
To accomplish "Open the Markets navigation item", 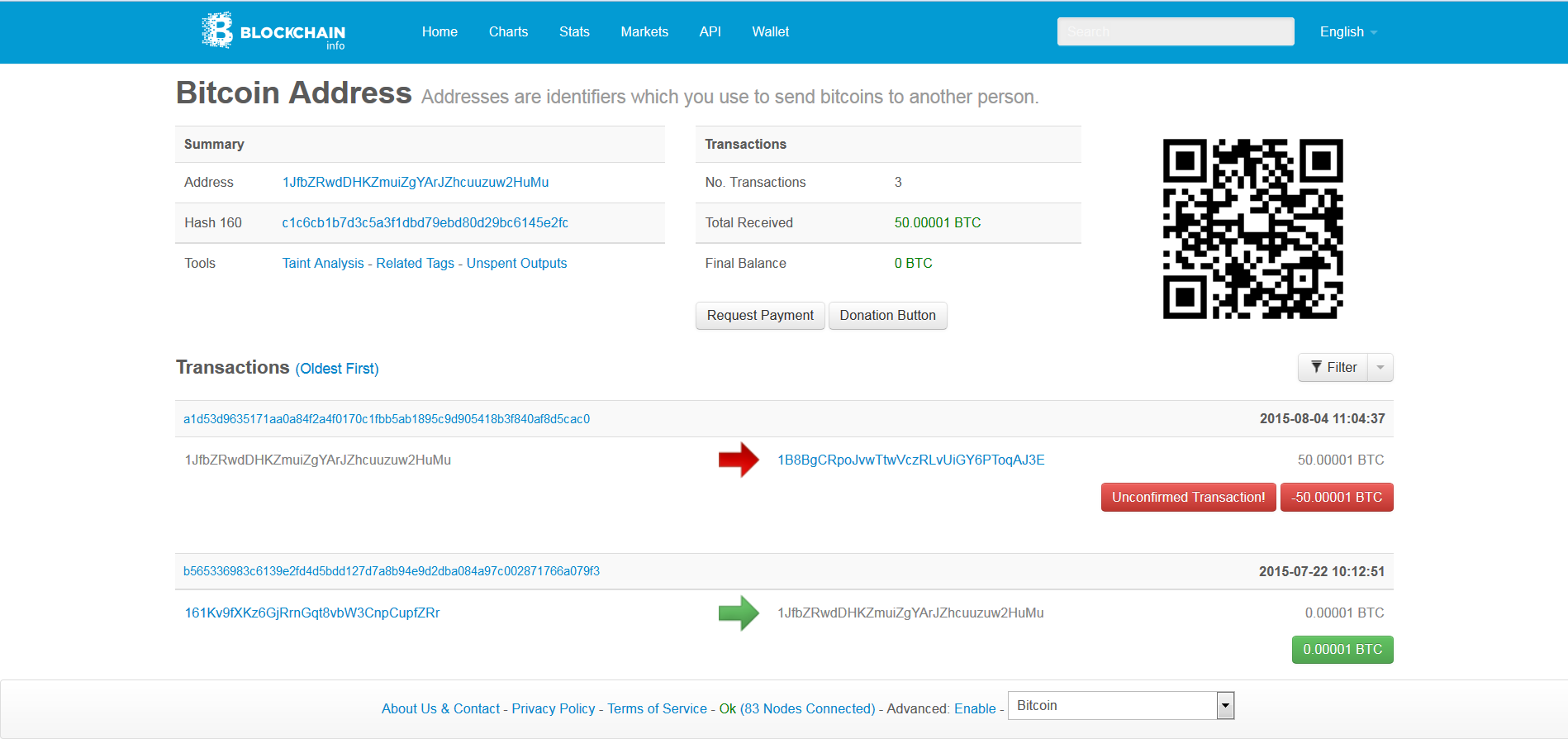I will [644, 31].
